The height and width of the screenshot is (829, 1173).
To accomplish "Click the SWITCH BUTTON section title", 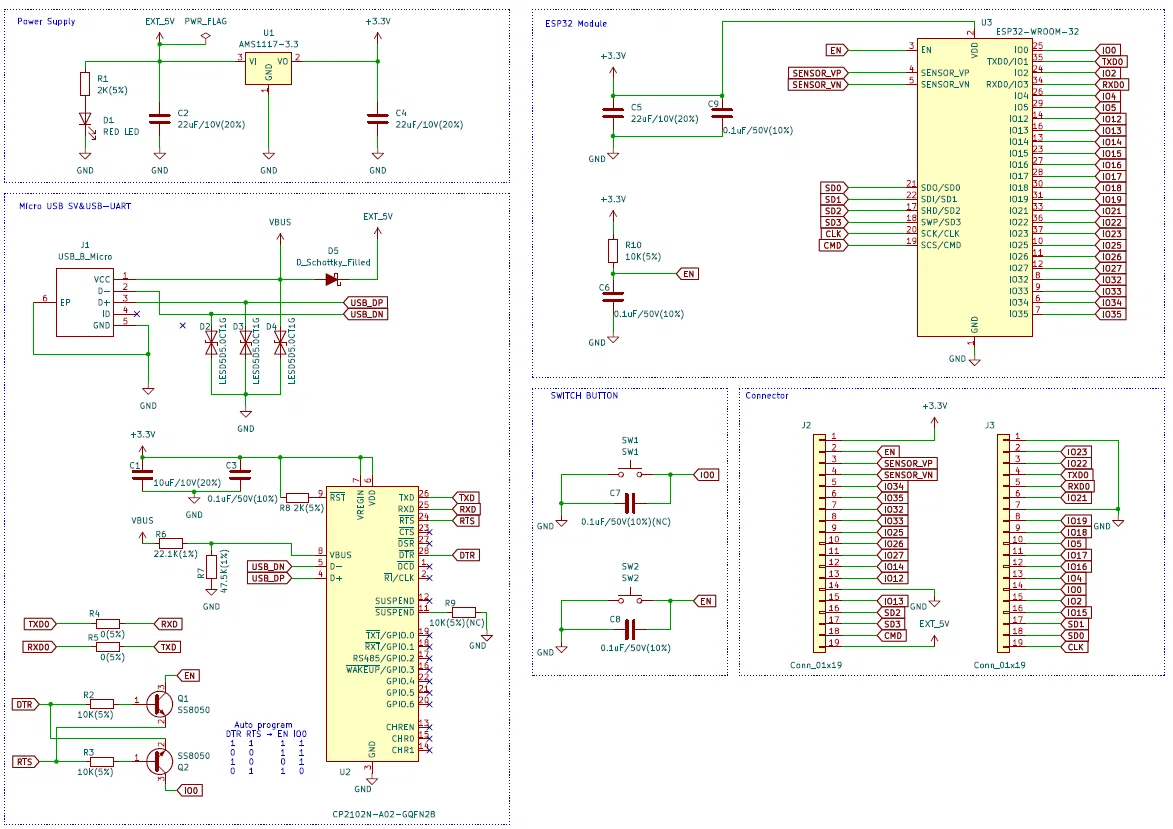I will 584,396.
